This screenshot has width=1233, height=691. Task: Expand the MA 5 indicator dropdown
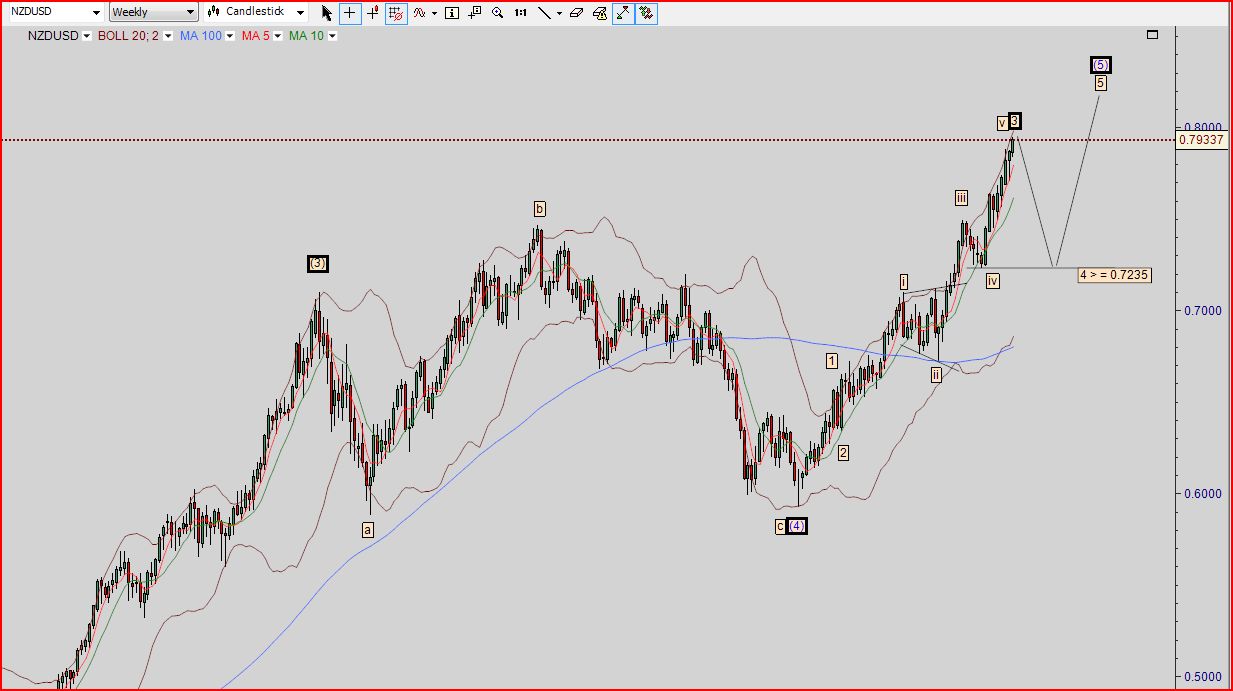(279, 36)
